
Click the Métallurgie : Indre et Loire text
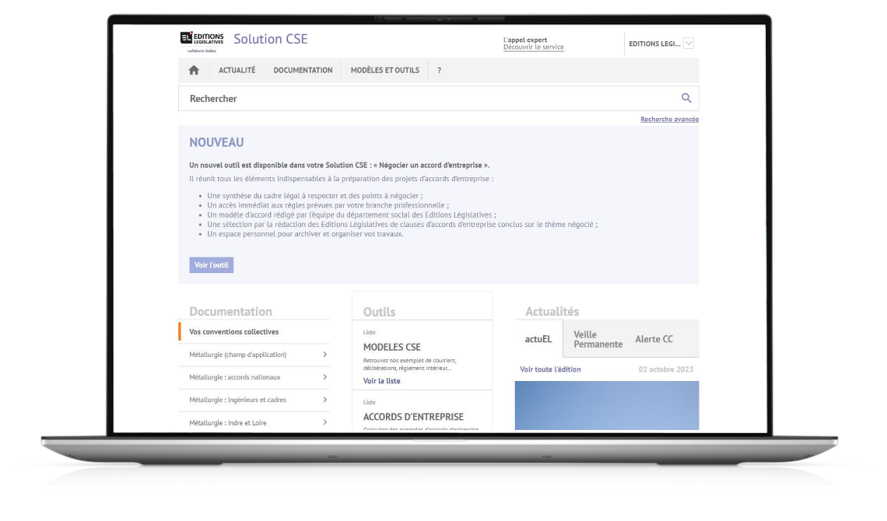pos(227,423)
